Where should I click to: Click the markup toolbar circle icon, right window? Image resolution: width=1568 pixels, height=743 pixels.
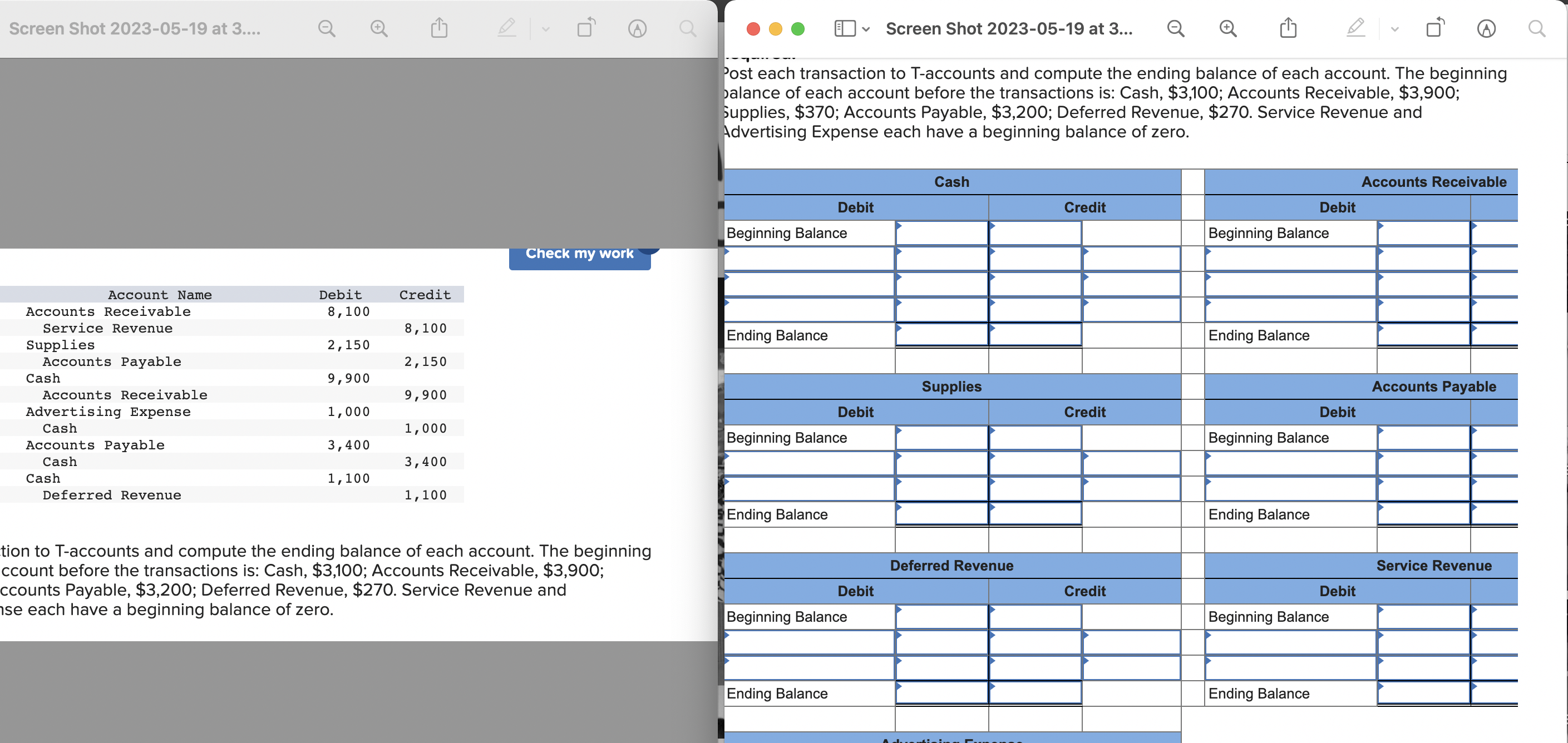coord(1486,28)
